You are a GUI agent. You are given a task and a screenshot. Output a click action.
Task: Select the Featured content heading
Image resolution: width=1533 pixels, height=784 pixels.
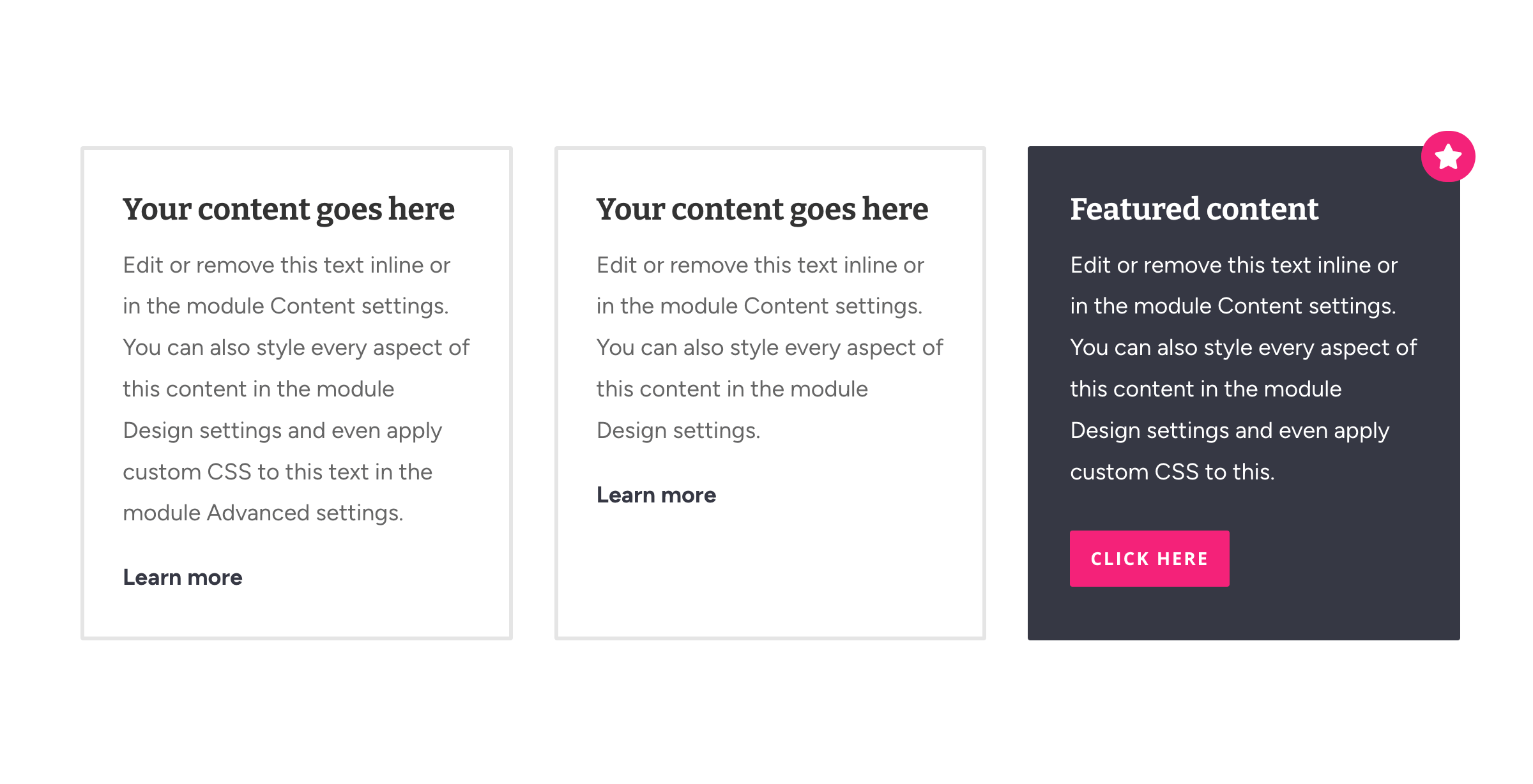1194,209
